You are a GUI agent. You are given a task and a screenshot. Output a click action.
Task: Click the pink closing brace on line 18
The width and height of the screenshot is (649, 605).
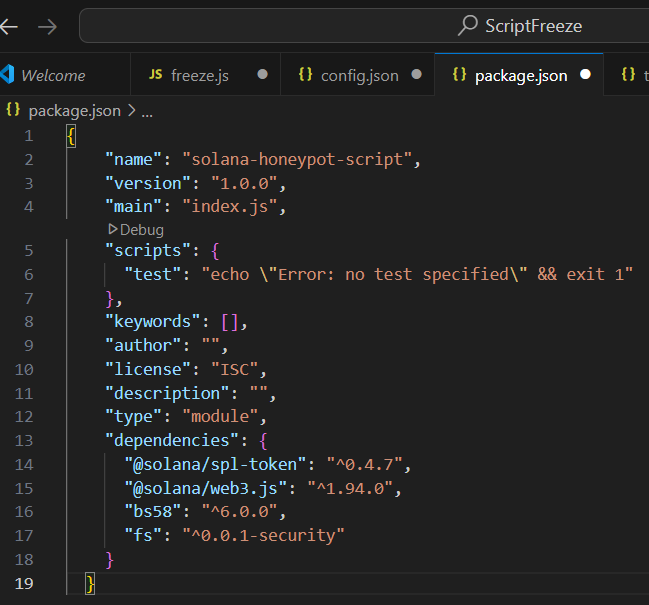[x=109, y=560]
